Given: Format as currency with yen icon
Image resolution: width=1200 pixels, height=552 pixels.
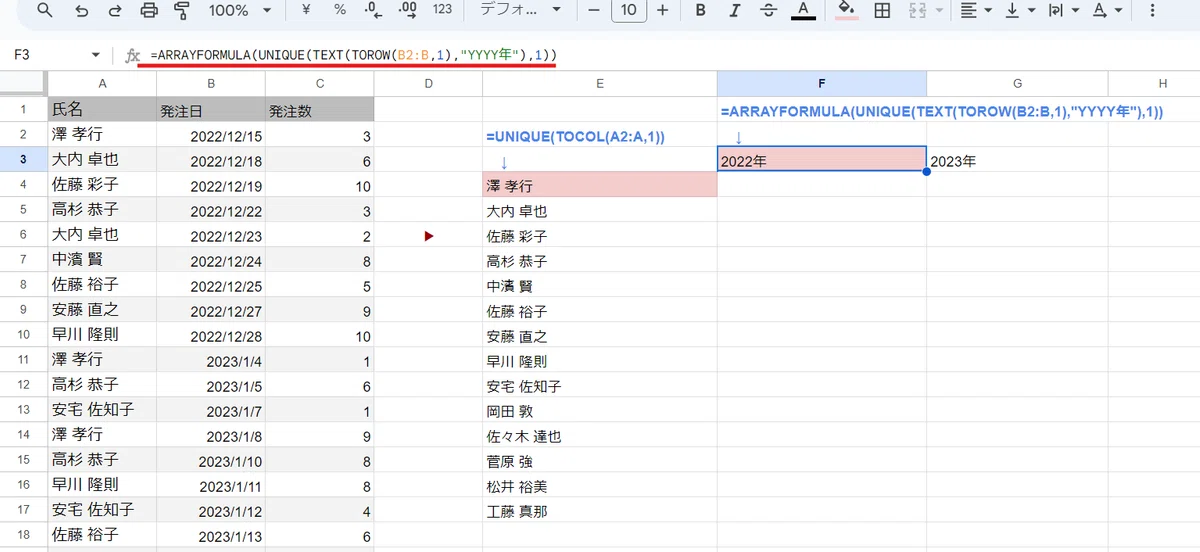Looking at the screenshot, I should 305,11.
